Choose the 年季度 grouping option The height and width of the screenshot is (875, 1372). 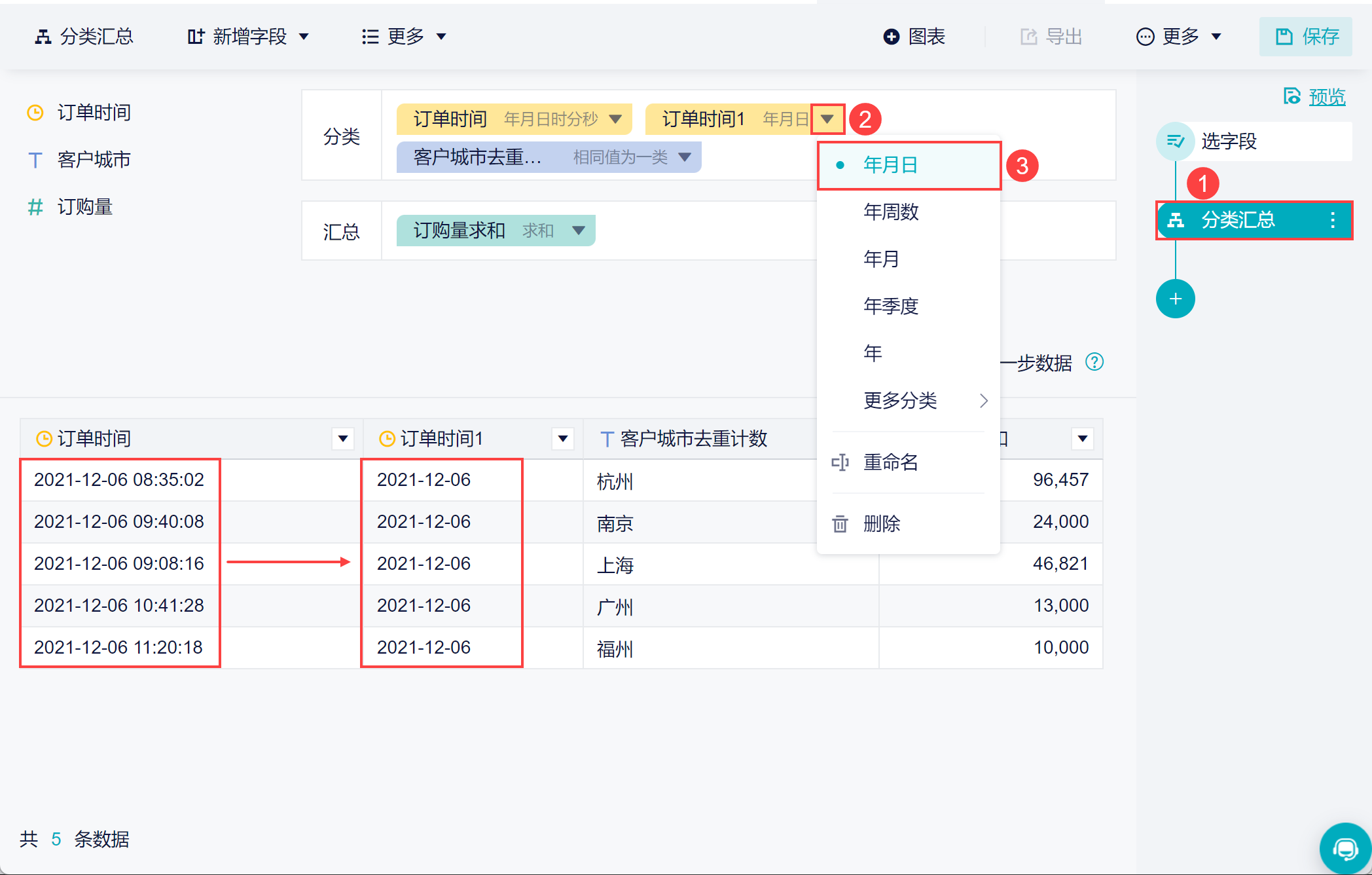(891, 306)
